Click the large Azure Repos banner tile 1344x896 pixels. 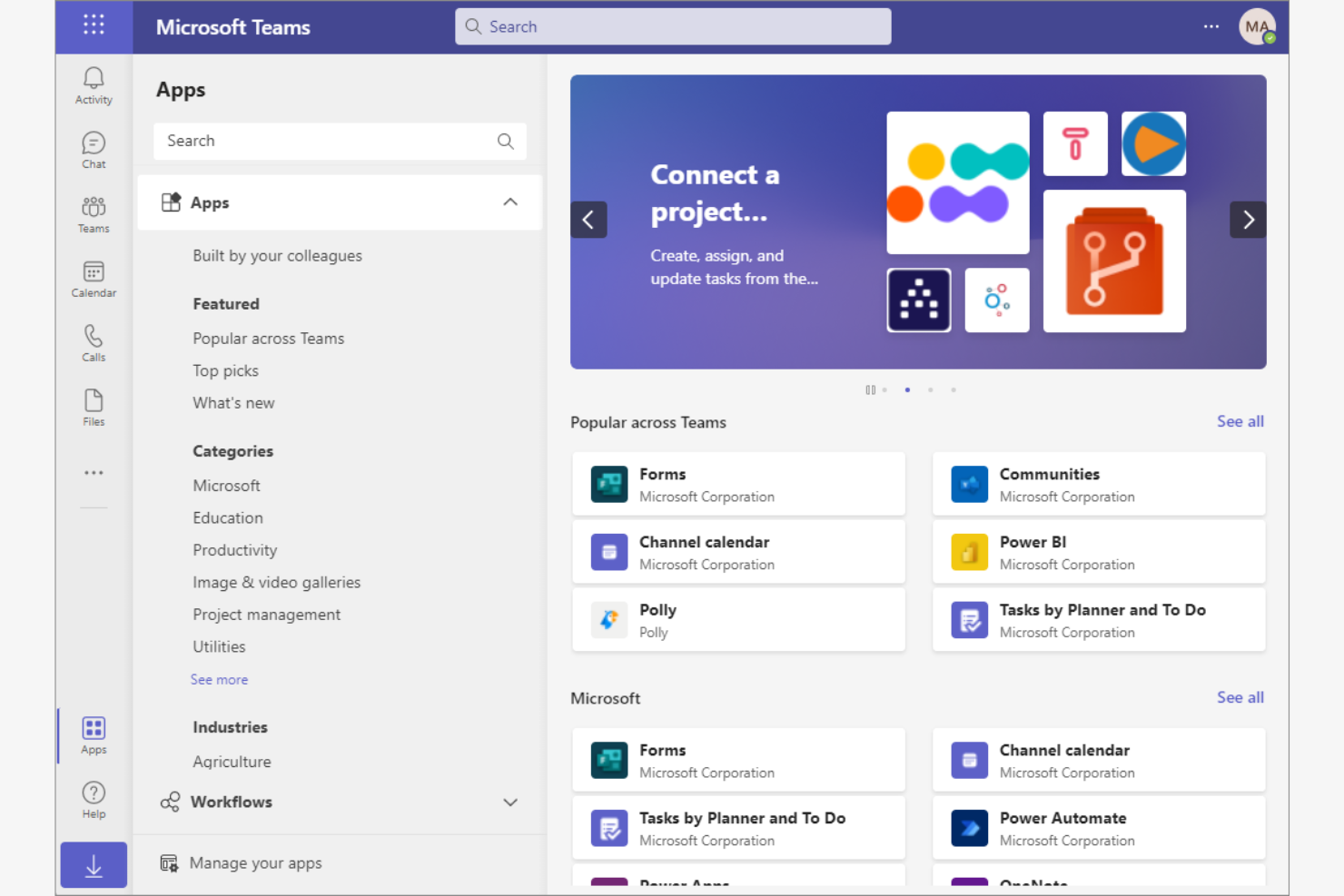1114,261
